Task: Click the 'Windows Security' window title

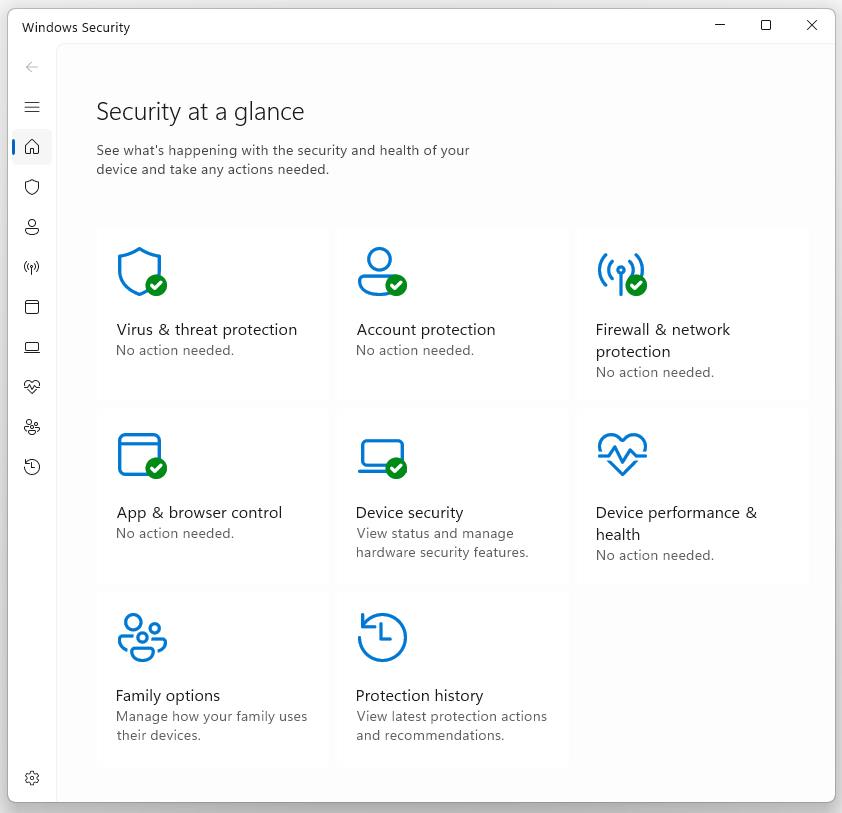Action: [76, 27]
